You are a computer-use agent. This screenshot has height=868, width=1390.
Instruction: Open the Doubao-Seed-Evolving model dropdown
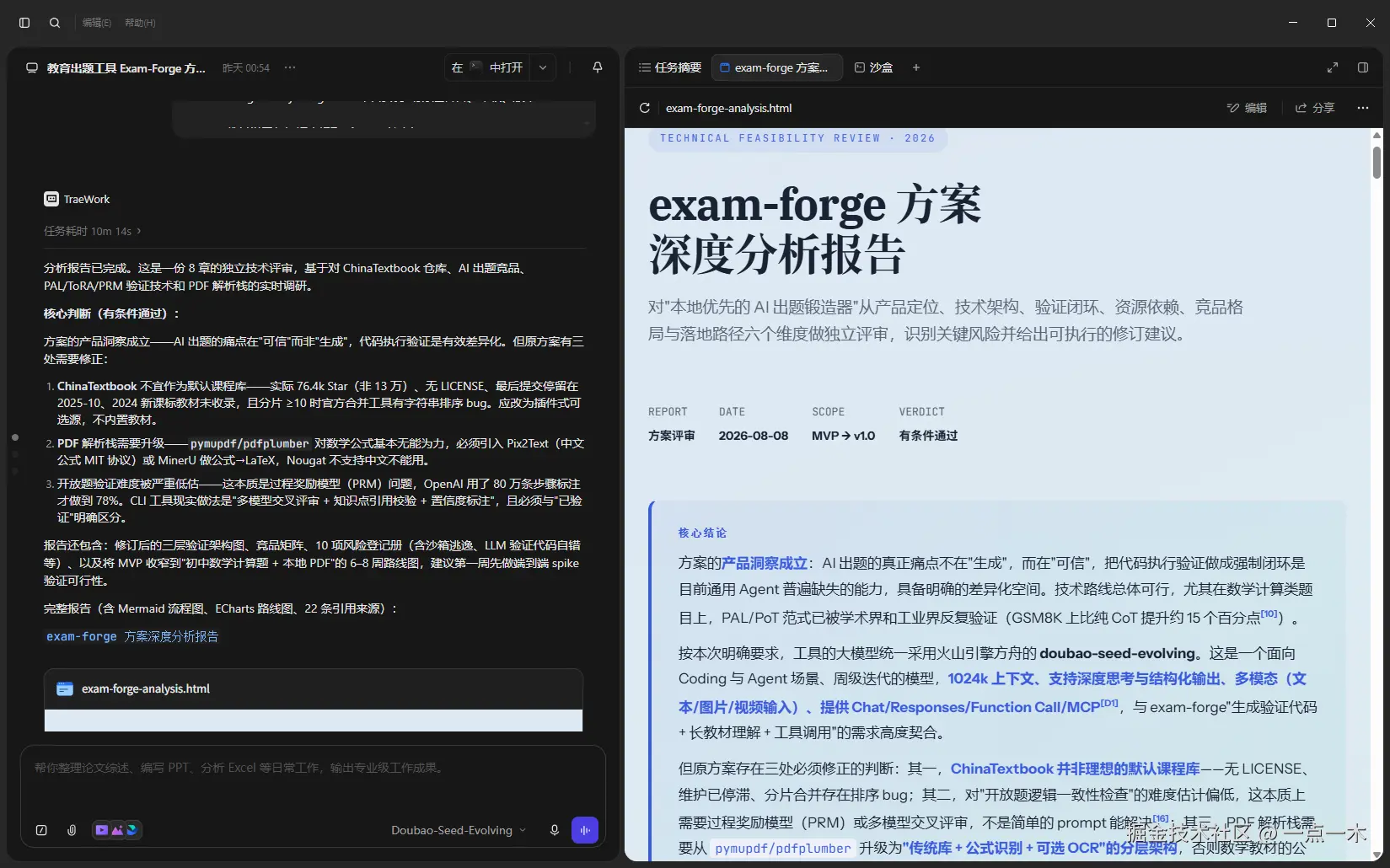click(459, 830)
